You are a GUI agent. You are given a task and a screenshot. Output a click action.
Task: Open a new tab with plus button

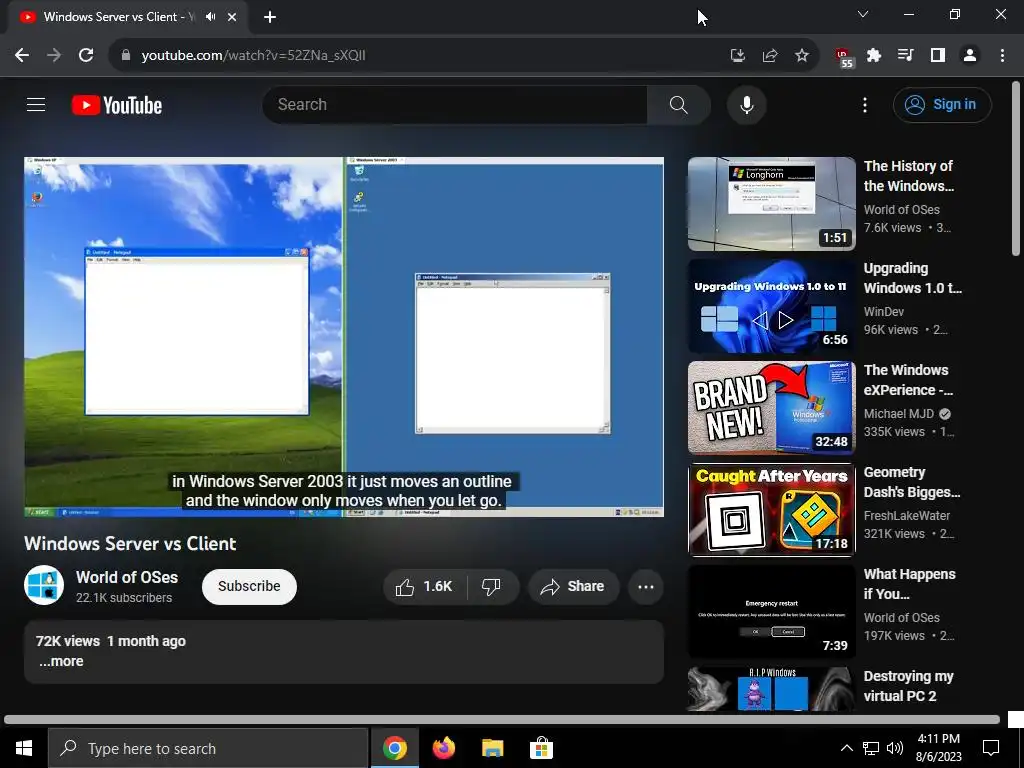click(x=270, y=18)
